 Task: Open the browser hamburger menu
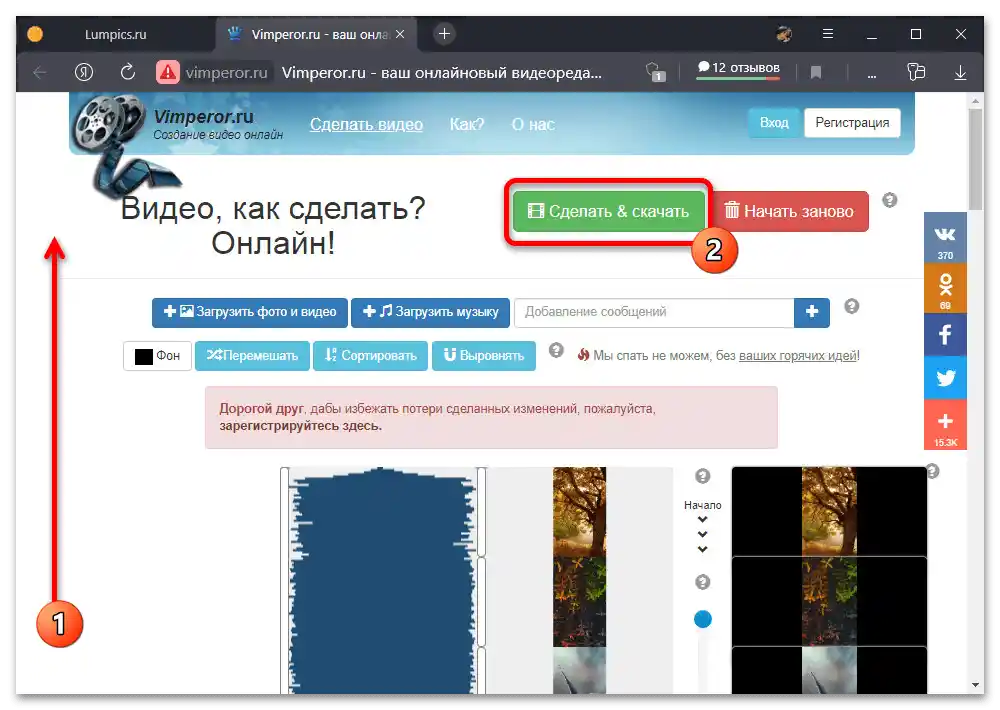(828, 33)
